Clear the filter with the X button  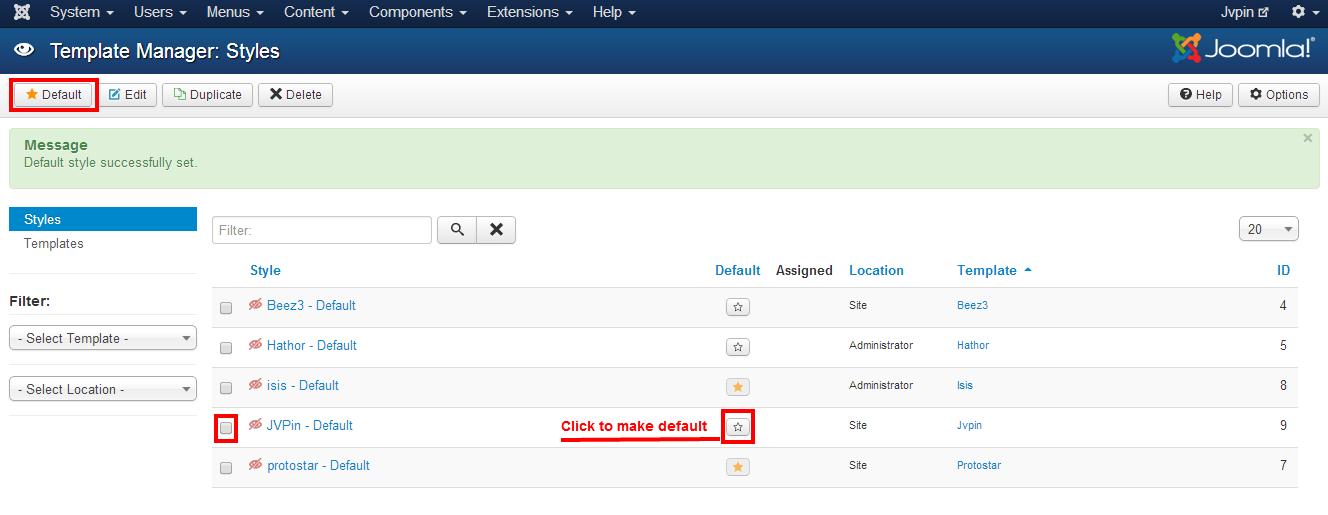(x=496, y=230)
